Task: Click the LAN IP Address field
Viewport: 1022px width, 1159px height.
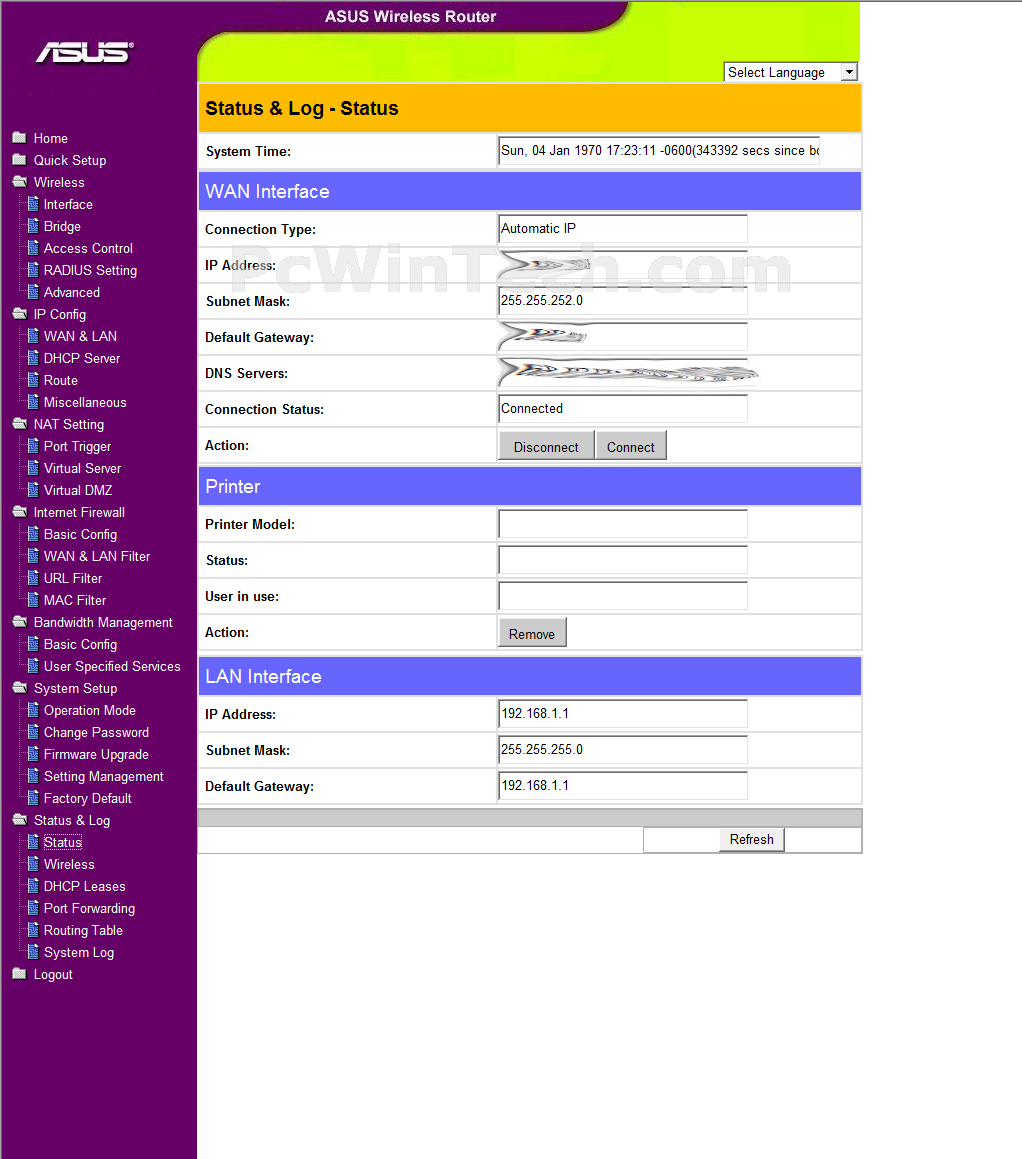Action: tap(623, 714)
